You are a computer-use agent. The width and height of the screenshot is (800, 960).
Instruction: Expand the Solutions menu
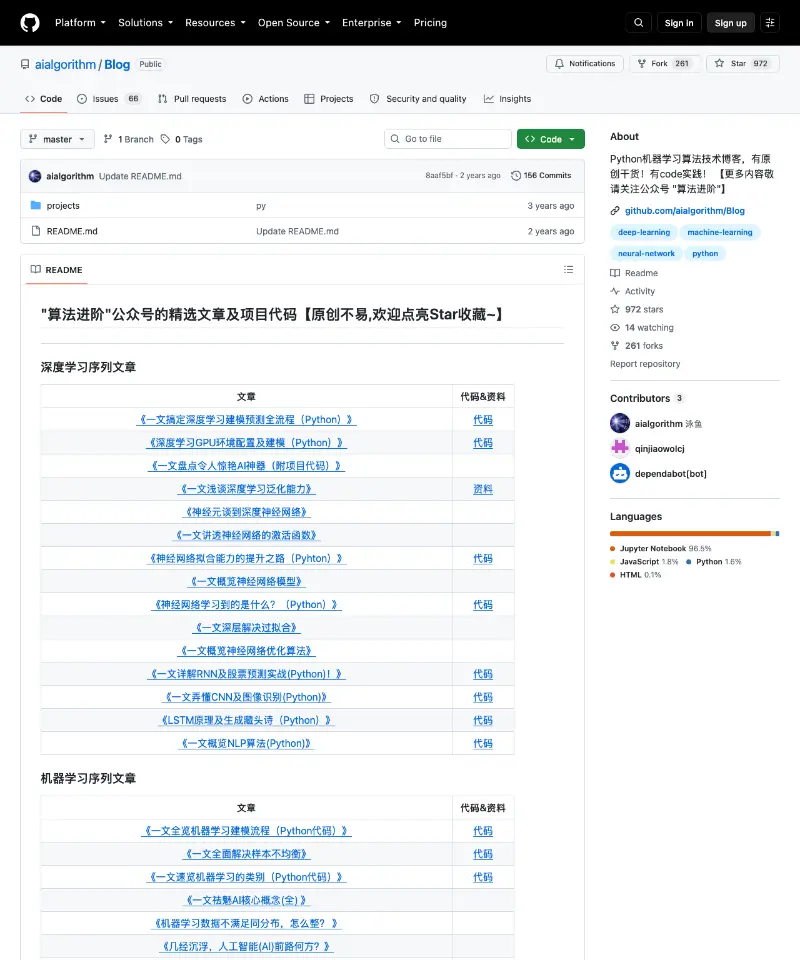tap(146, 23)
